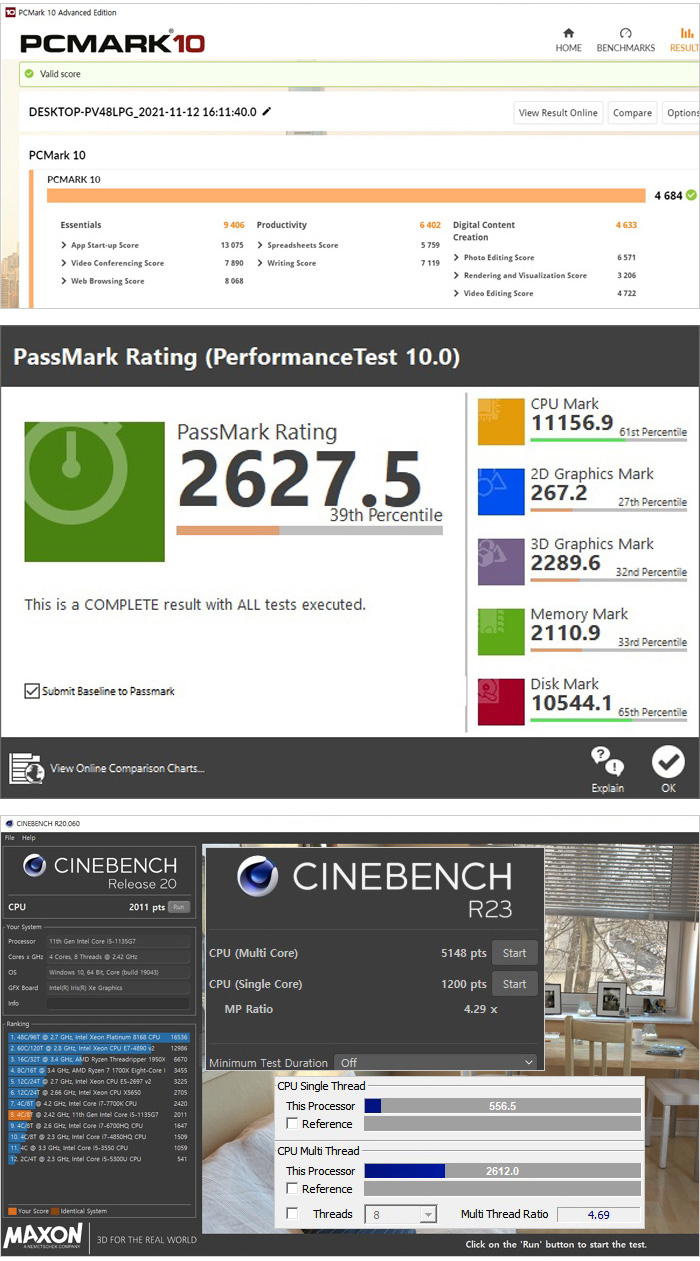The image size is (700, 1261).
Task: Click Cinebench Release 20 logo sphere
Action: coord(36,866)
